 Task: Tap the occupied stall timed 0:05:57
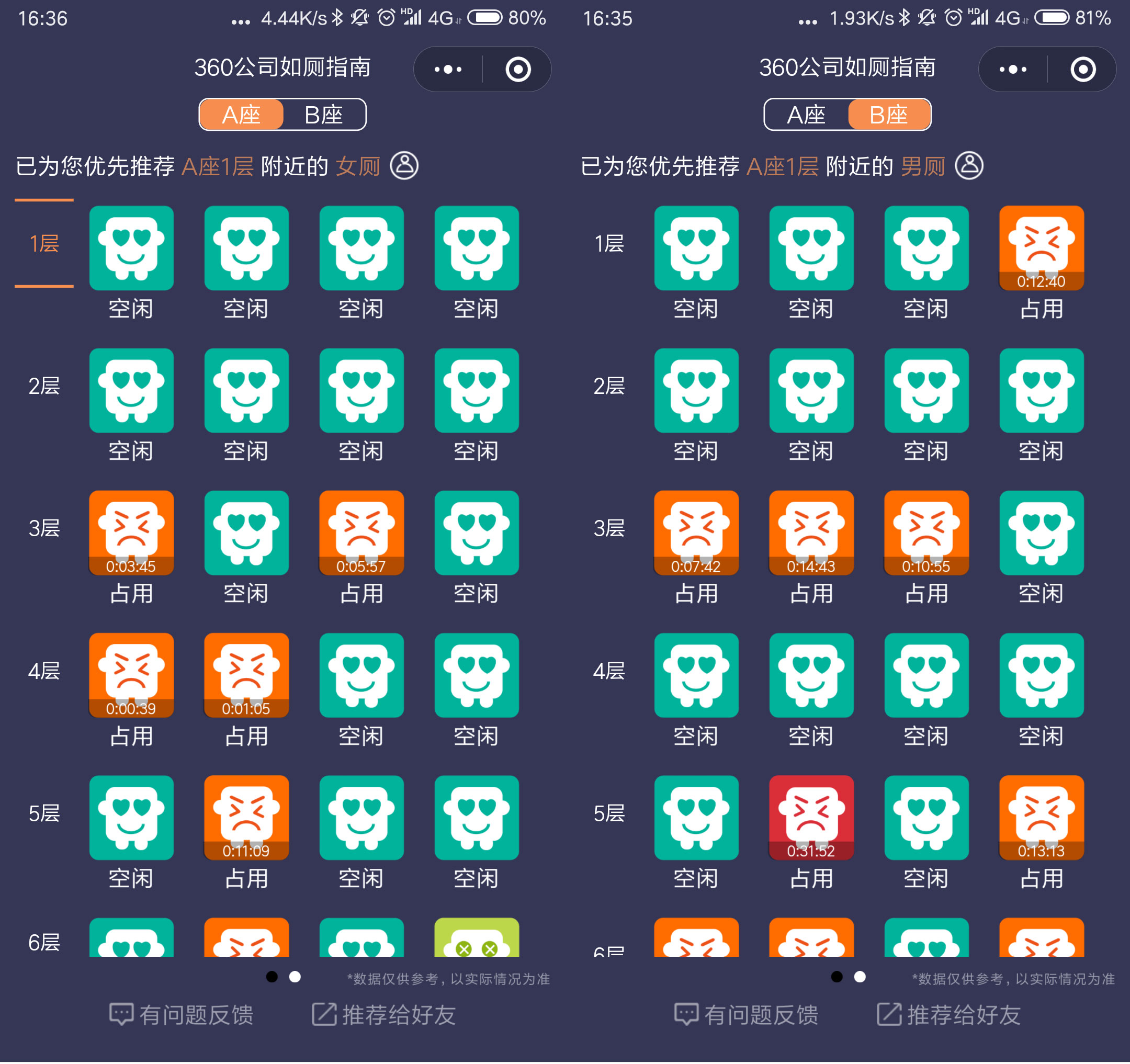(x=361, y=533)
